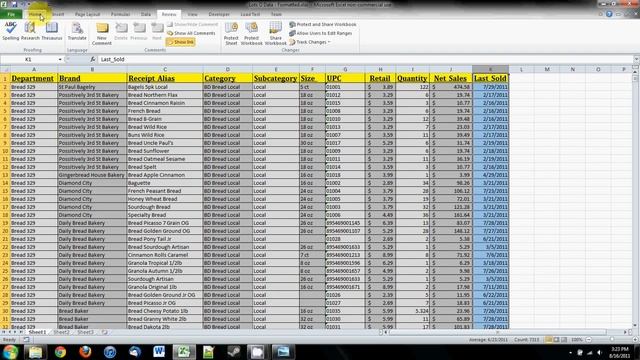Click the Name Box showing K1

click(28, 60)
